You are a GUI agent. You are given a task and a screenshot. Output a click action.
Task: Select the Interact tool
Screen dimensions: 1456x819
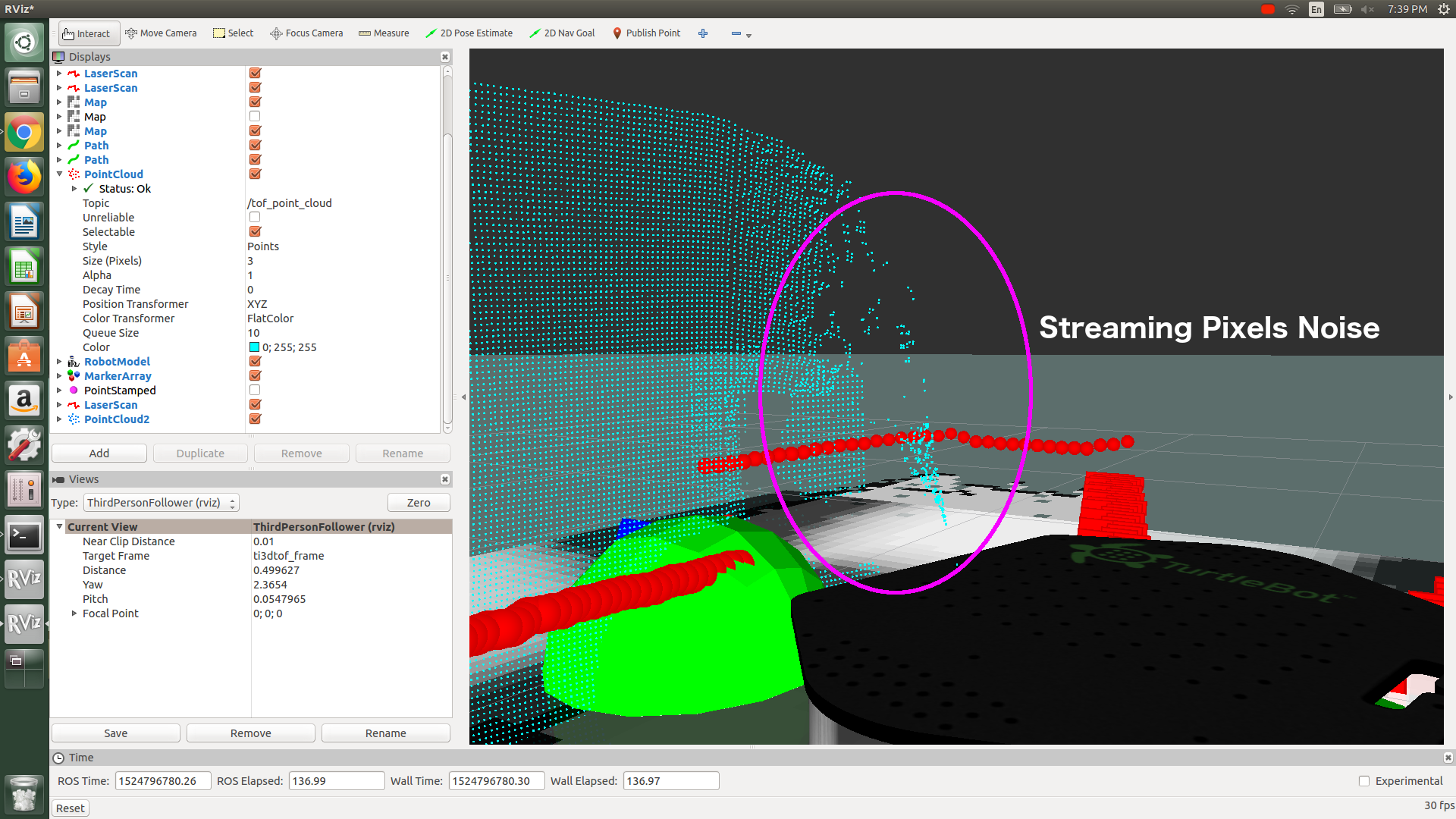click(86, 33)
